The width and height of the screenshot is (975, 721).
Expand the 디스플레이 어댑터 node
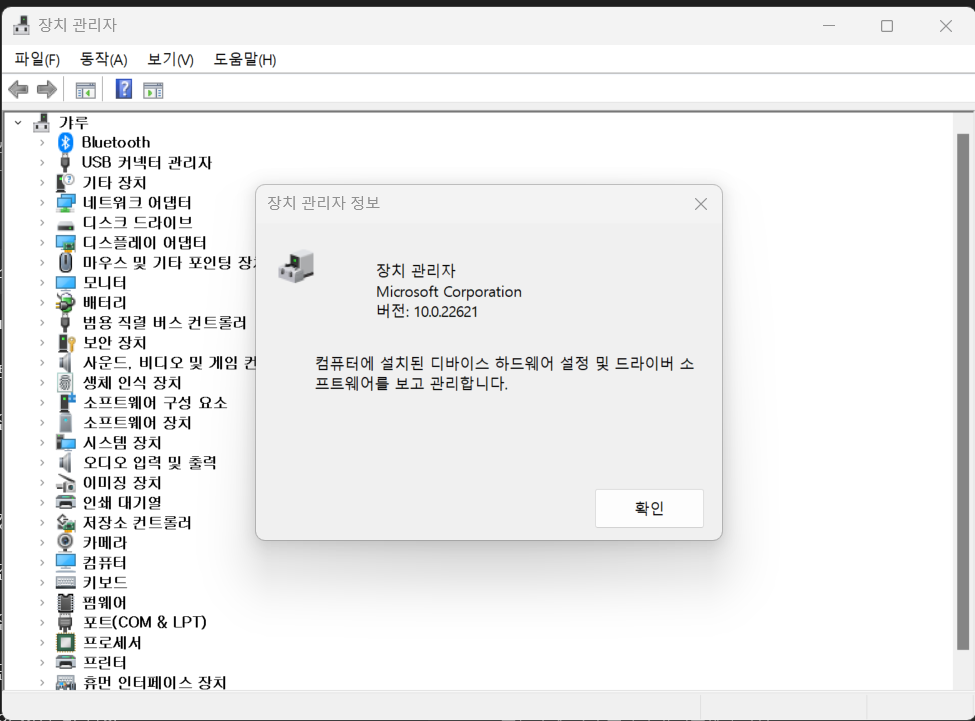(42, 242)
